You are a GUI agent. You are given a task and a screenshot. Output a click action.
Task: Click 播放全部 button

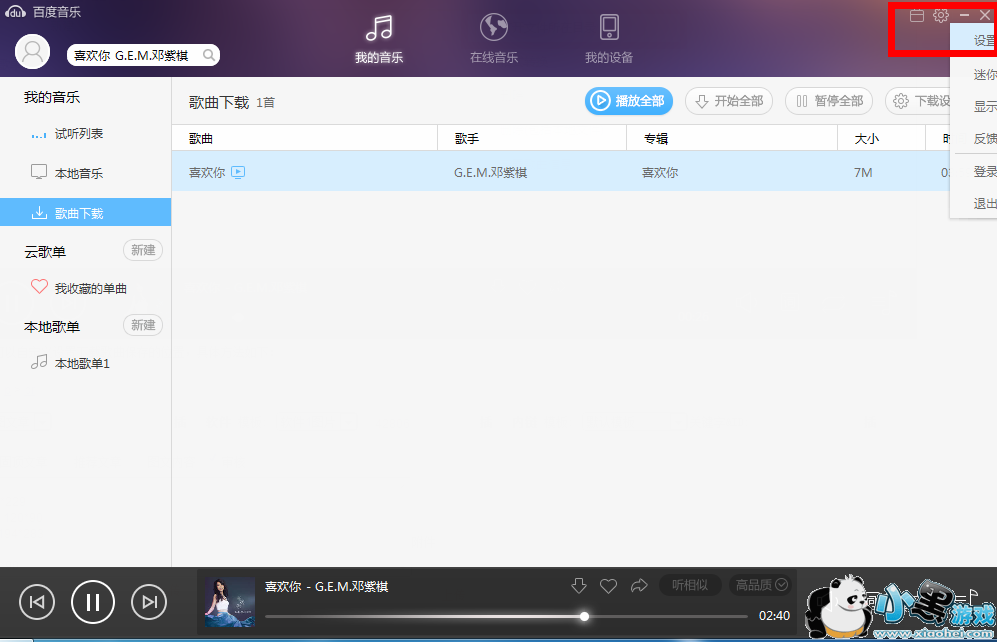[629, 101]
